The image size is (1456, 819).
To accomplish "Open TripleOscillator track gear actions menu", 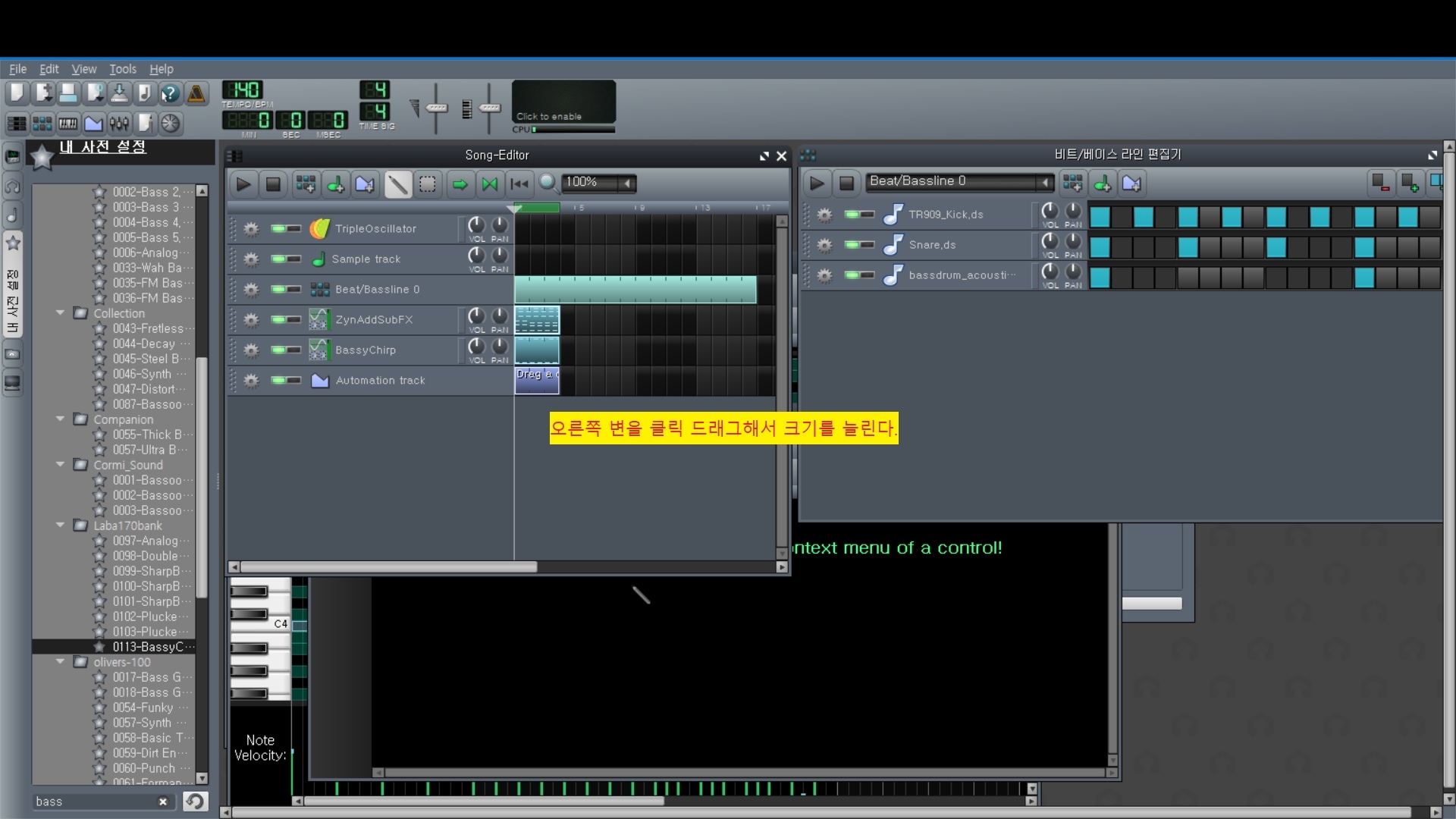I will coord(251,228).
